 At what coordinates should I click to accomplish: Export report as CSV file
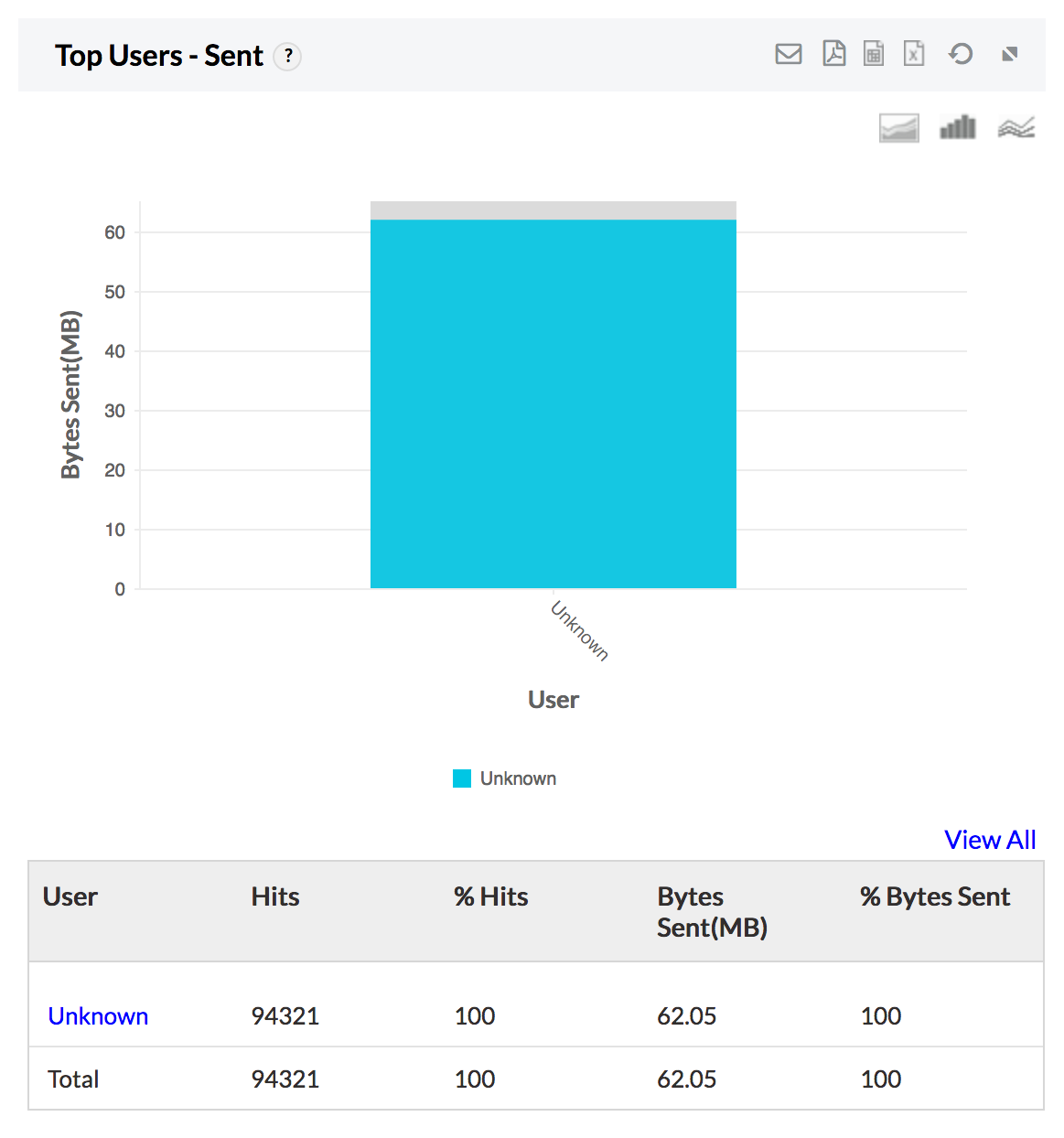click(874, 54)
